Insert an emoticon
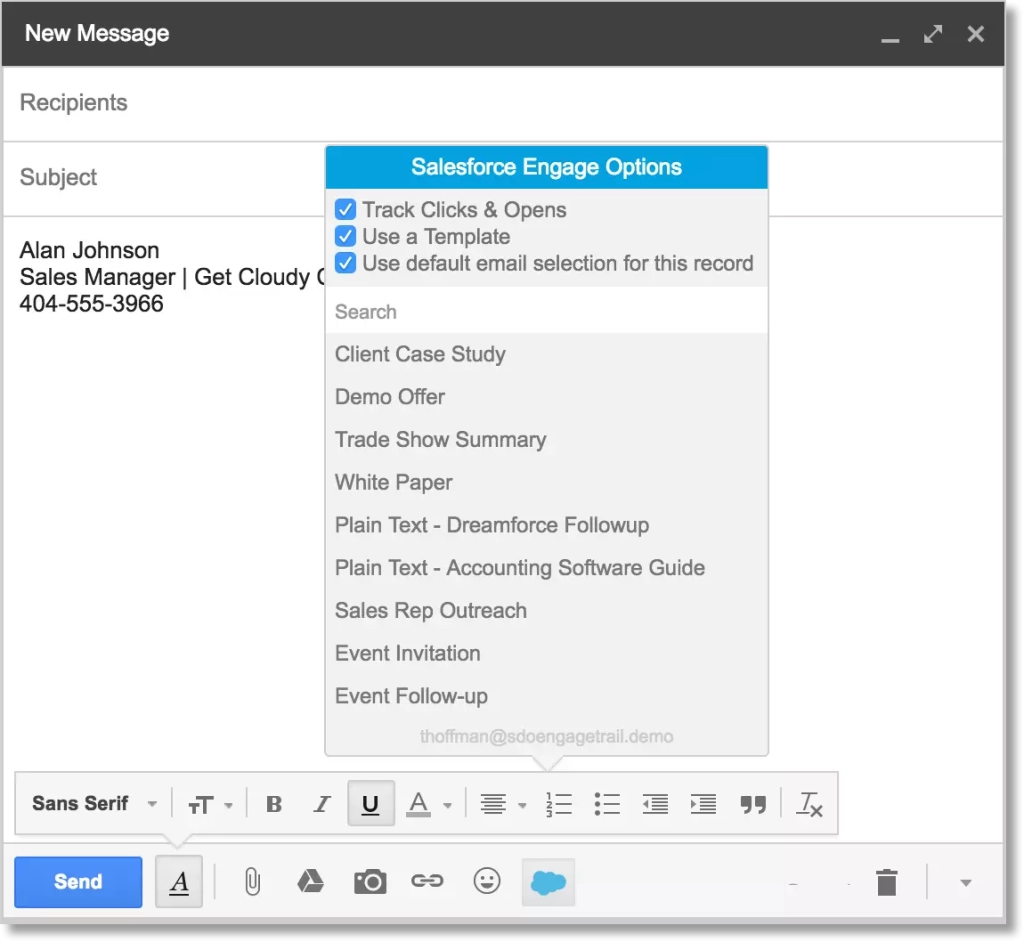Screen dimensions: 1024x942 [487, 882]
